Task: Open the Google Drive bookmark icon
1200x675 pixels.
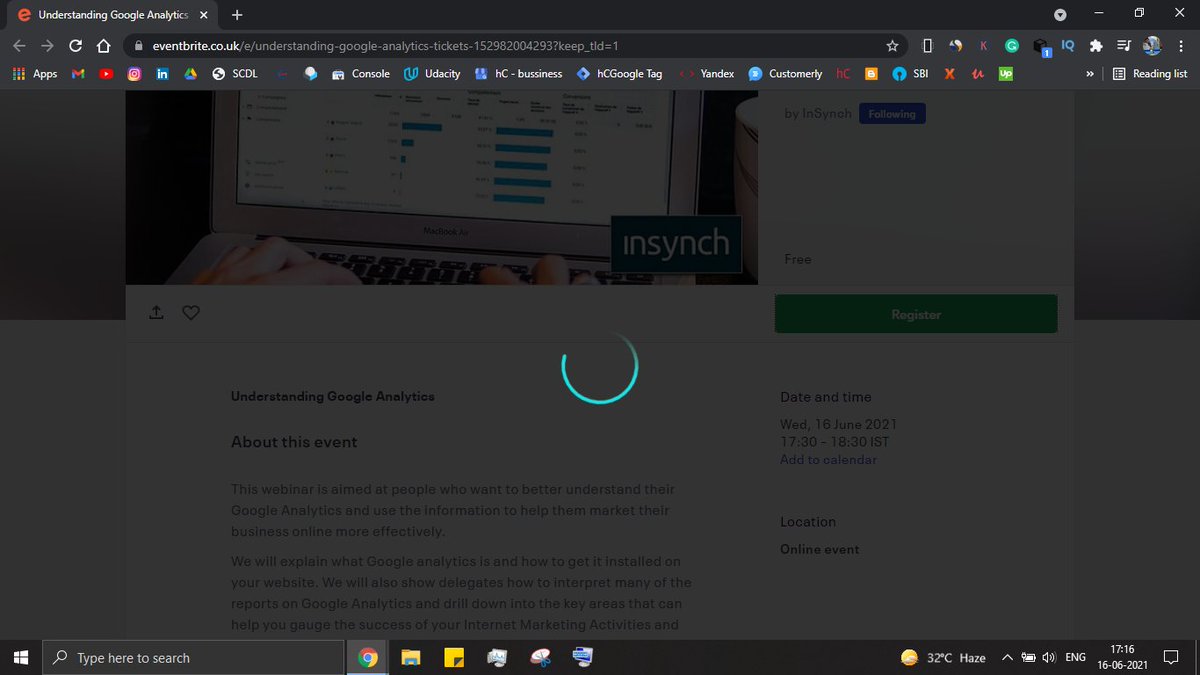Action: coord(190,74)
